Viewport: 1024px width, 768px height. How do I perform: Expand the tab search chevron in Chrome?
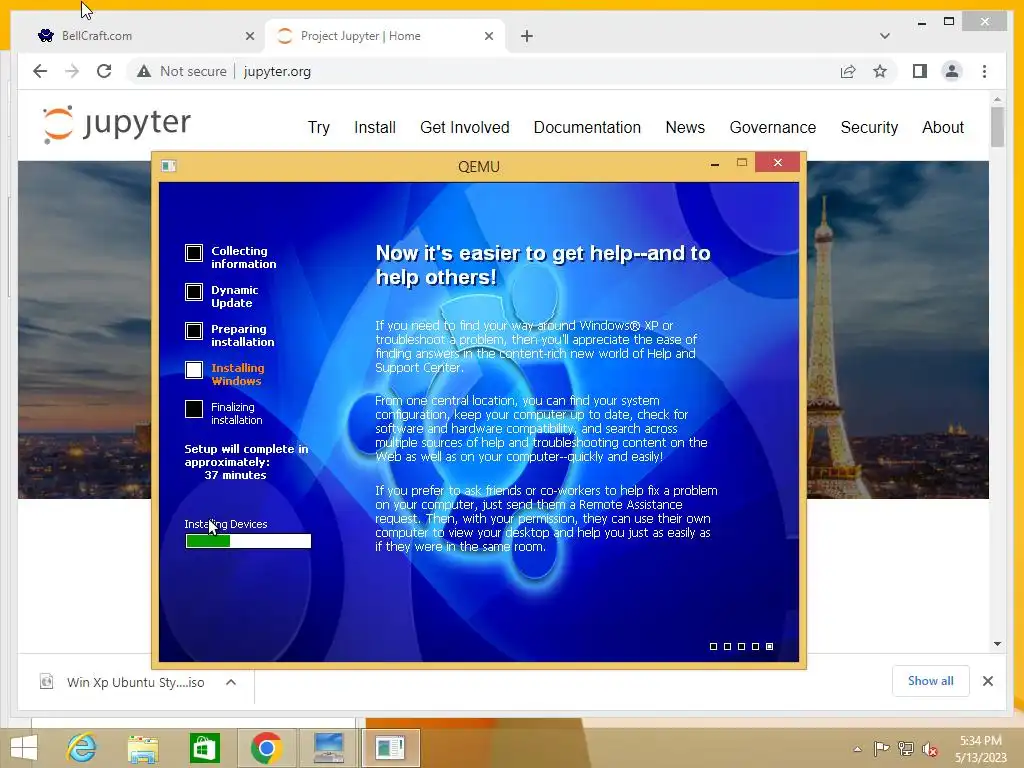point(884,36)
